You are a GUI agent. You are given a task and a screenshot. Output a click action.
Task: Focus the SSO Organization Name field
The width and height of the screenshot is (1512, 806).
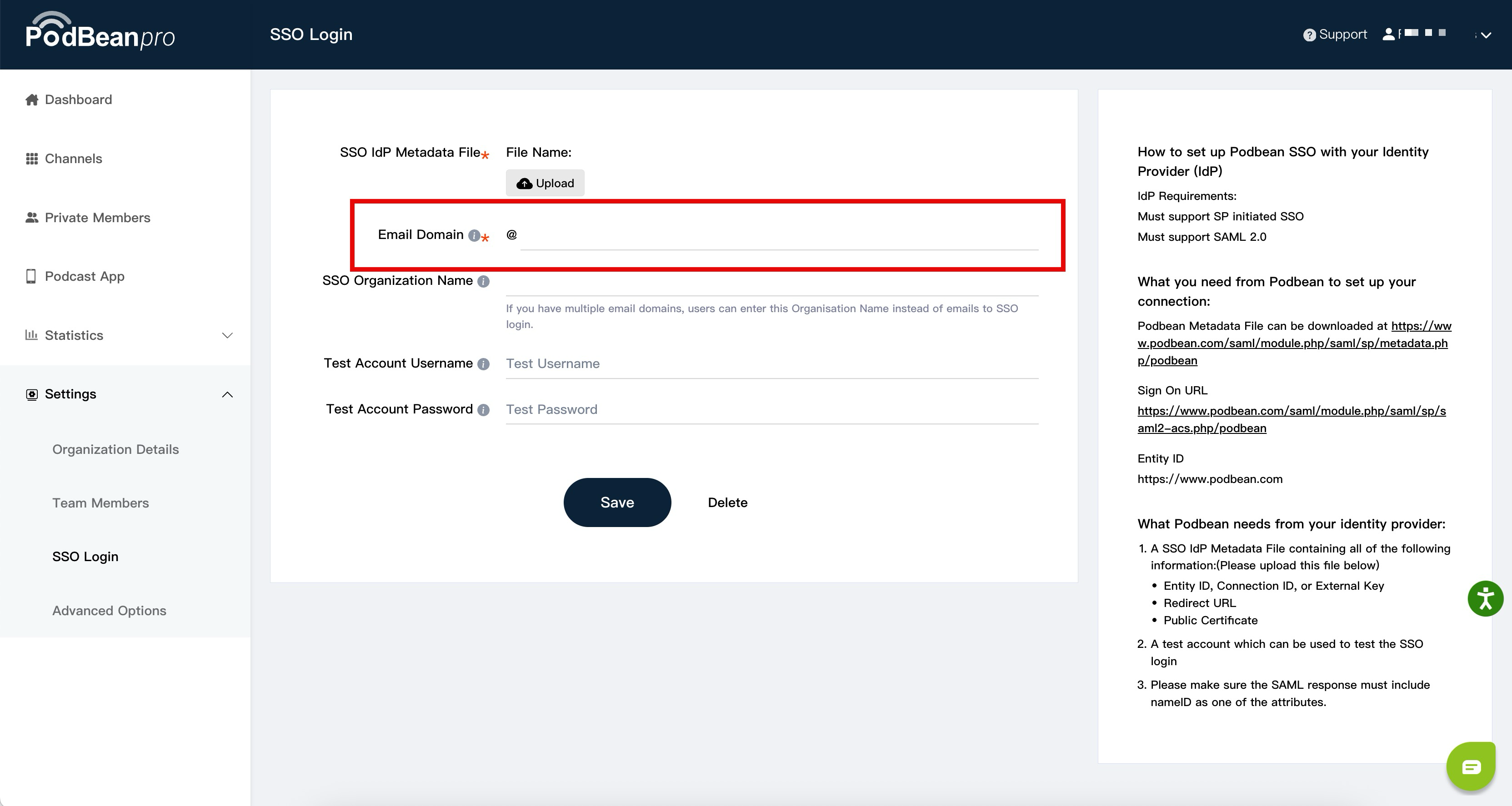pos(772,281)
